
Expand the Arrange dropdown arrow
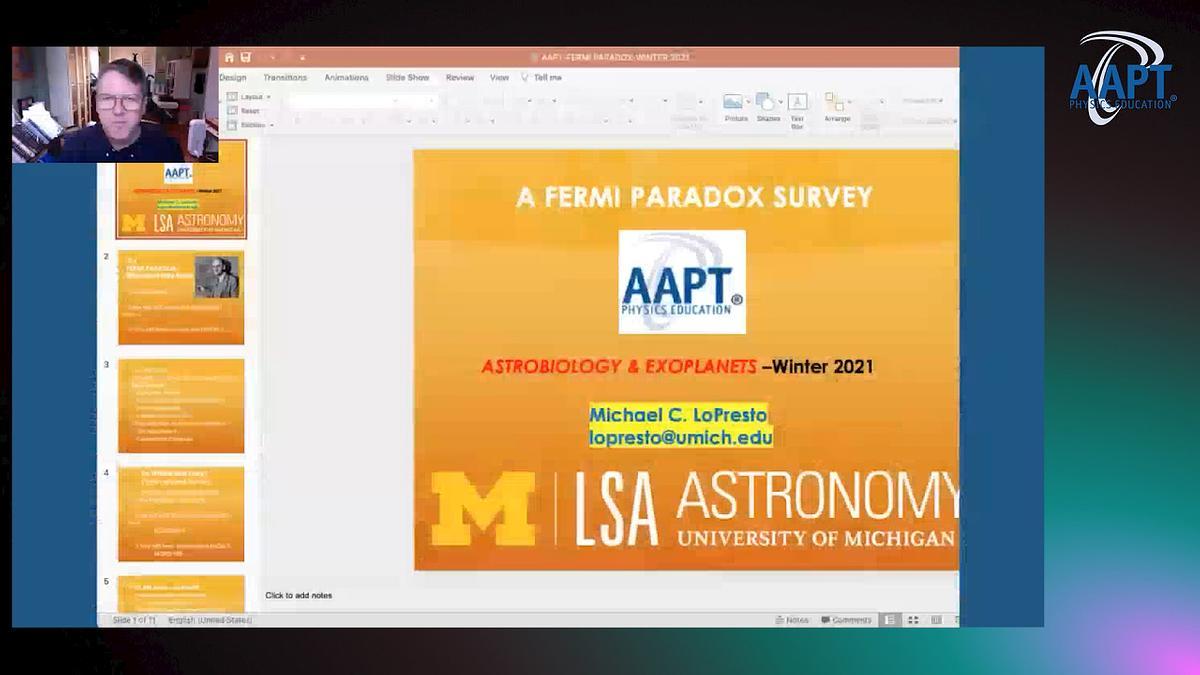click(848, 102)
